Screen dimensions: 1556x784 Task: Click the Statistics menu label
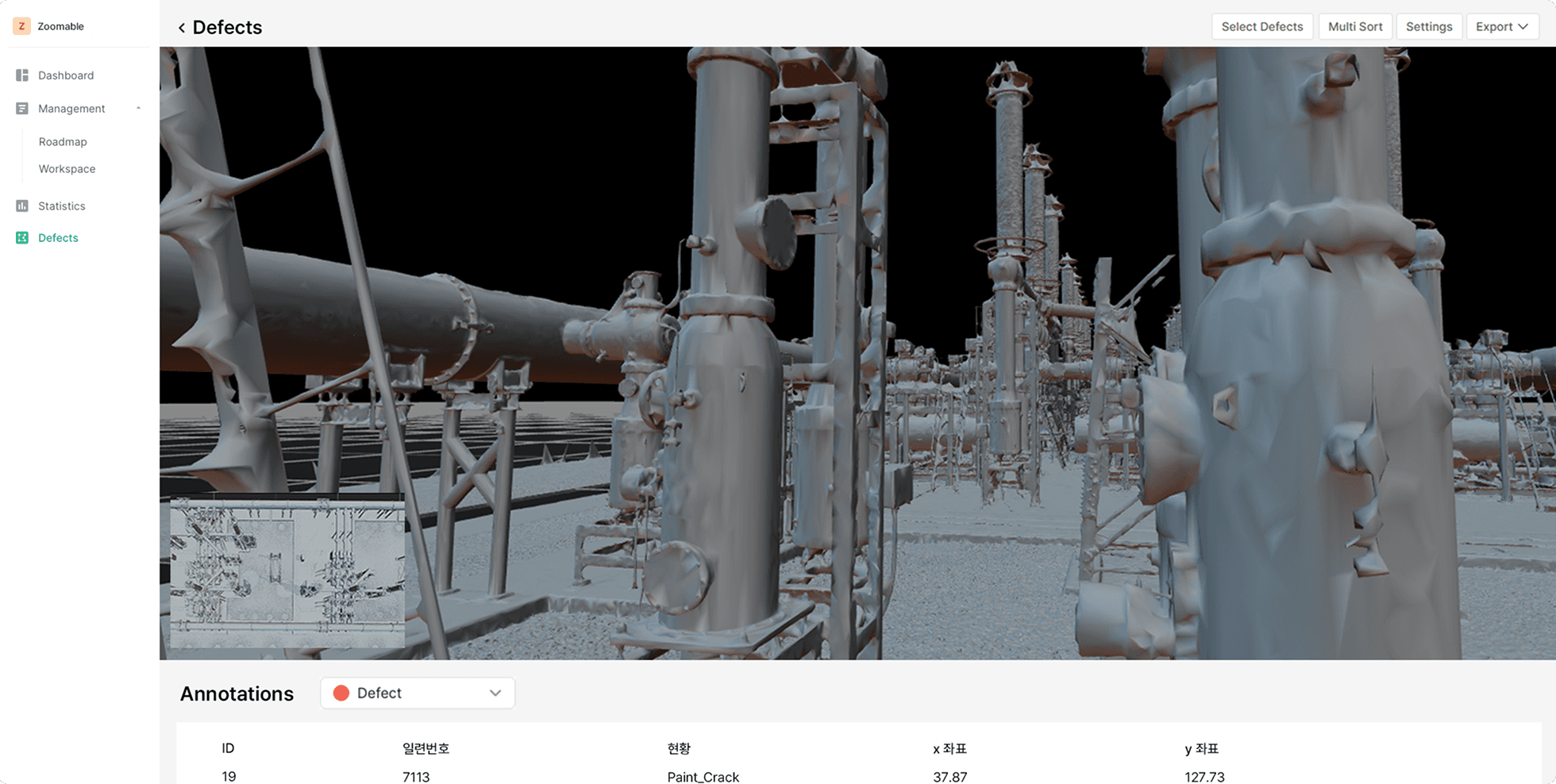pos(62,206)
